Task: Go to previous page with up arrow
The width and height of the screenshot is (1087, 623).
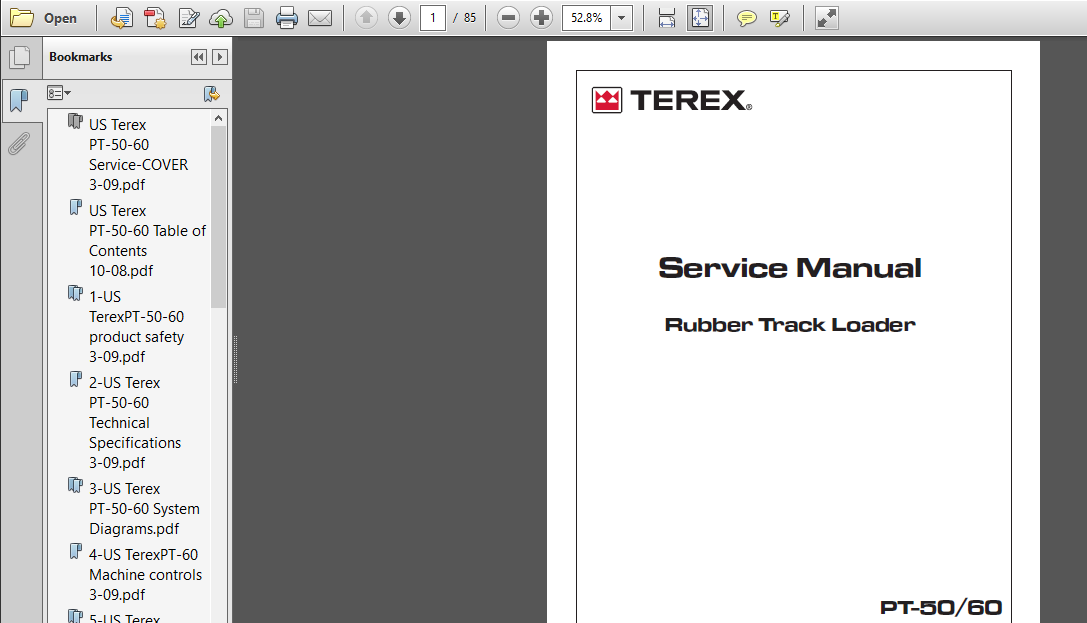Action: click(366, 18)
